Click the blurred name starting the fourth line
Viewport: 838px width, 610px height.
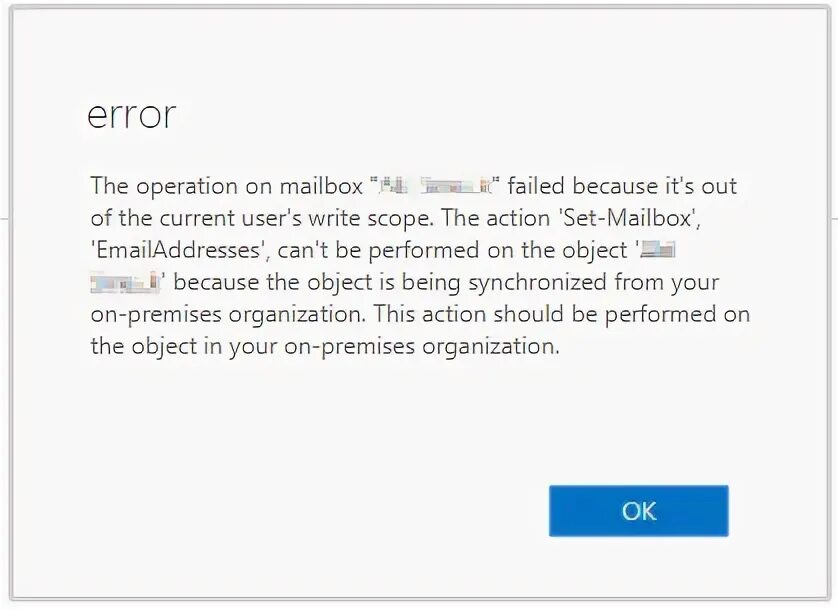coord(126,282)
